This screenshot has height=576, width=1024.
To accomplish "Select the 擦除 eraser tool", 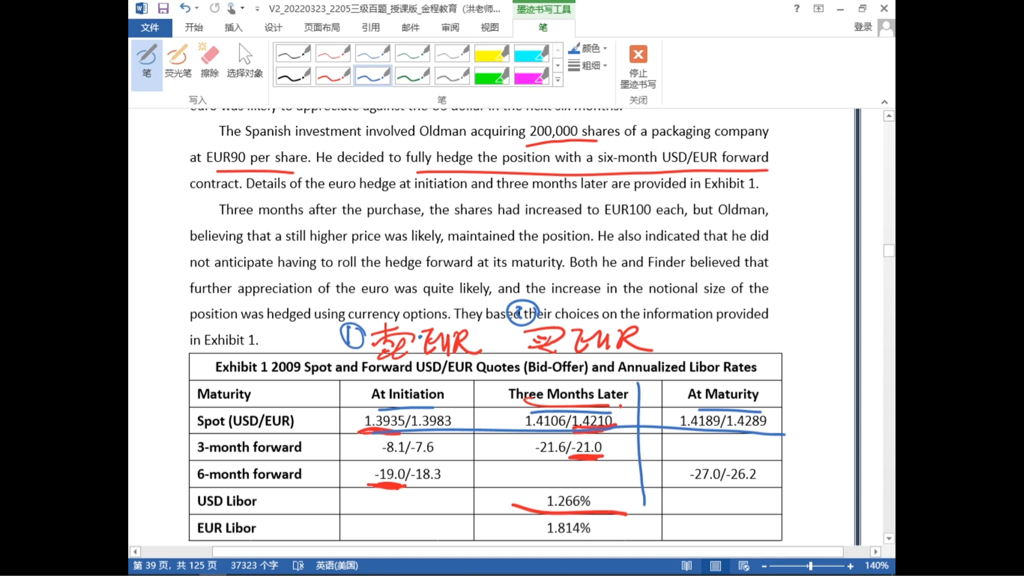I will pyautogui.click(x=209, y=61).
